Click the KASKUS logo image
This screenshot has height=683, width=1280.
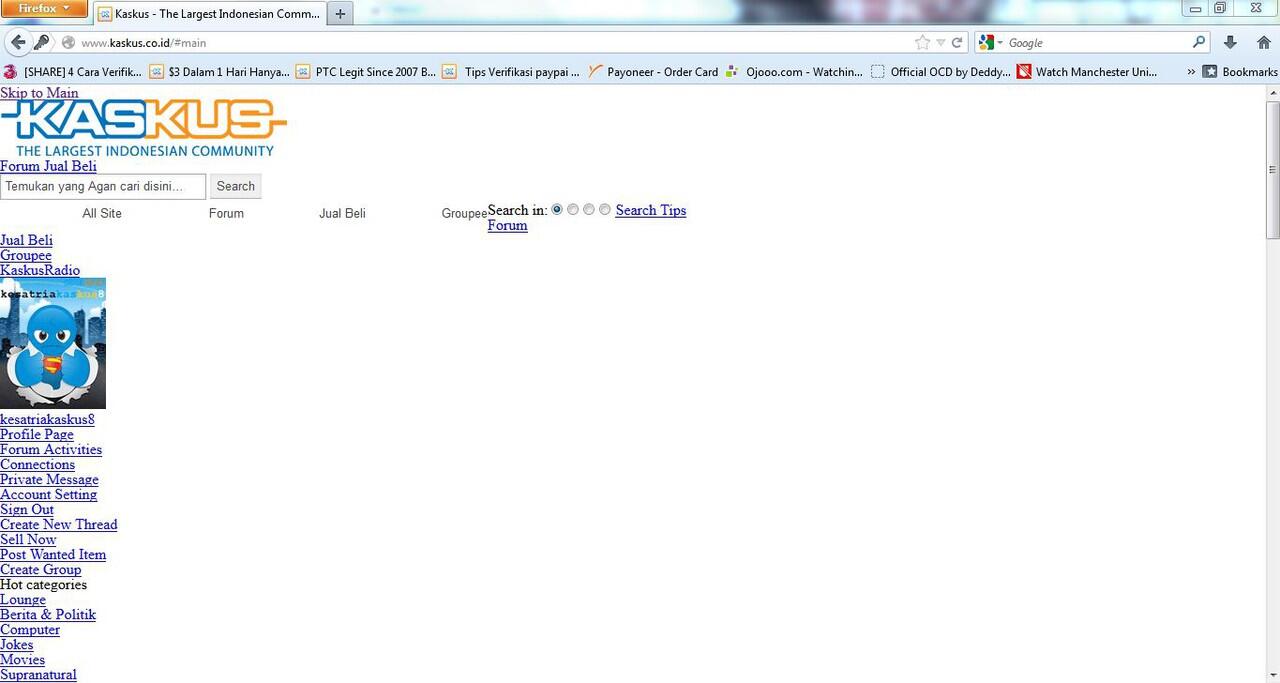(144, 128)
